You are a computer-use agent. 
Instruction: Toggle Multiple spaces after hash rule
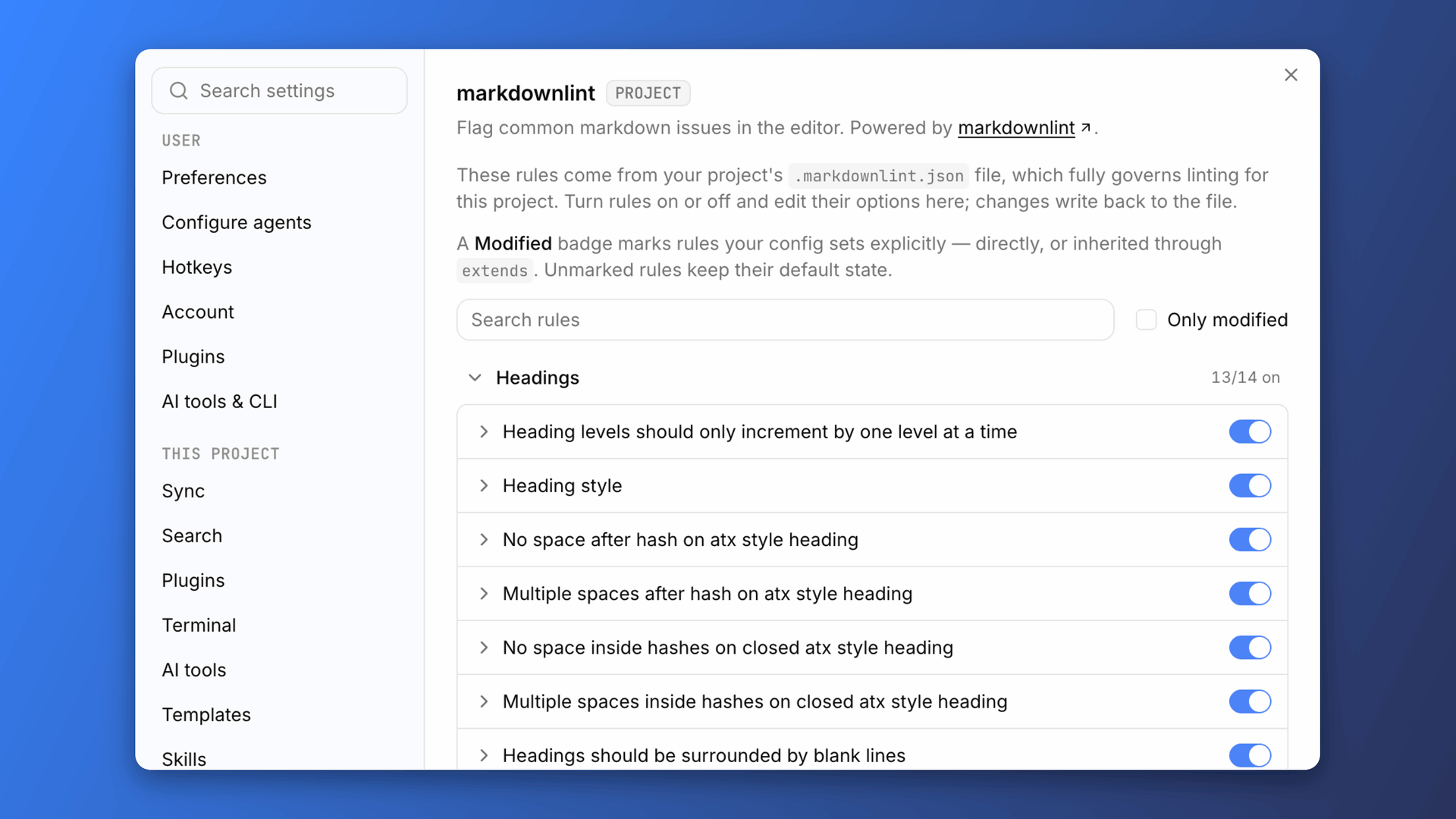(1250, 594)
